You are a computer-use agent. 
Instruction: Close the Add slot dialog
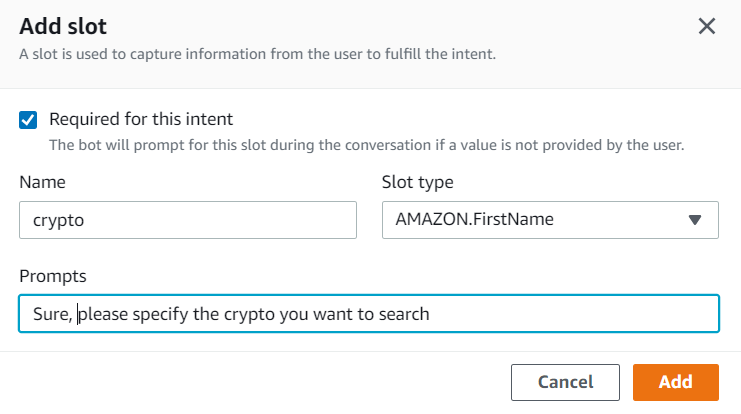coord(707,27)
